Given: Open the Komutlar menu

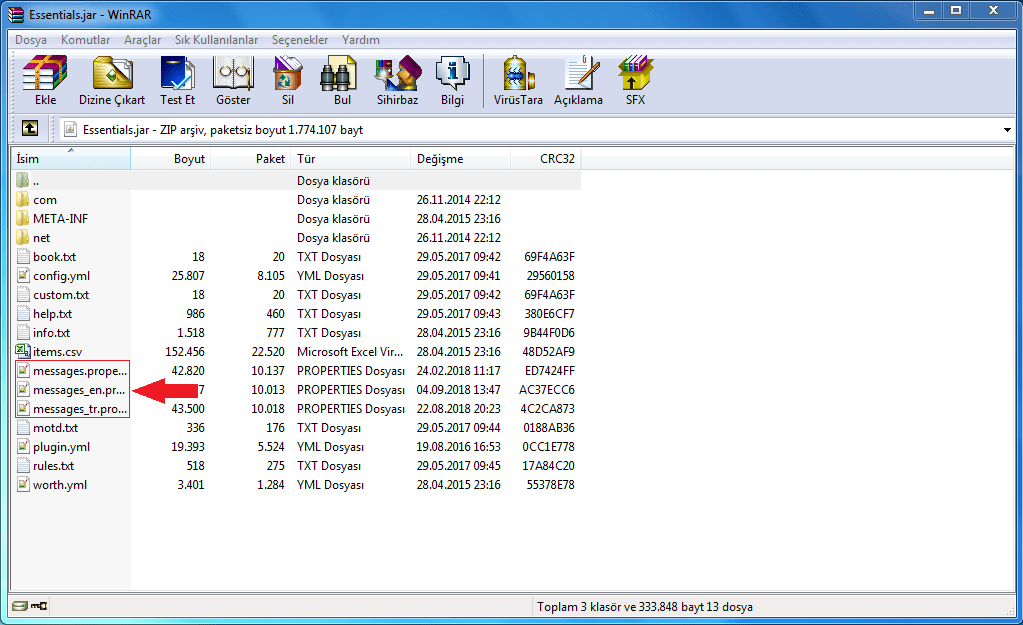Looking at the screenshot, I should tap(85, 40).
